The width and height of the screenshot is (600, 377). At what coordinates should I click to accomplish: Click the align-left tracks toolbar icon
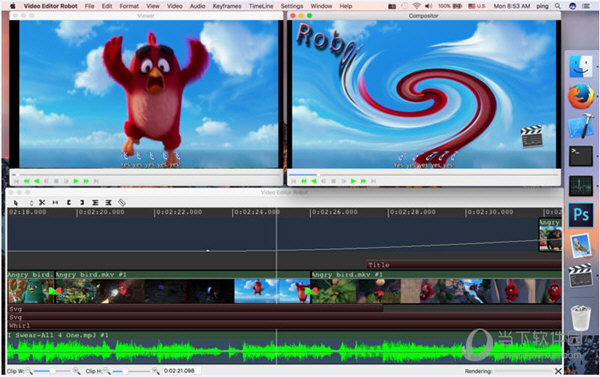coord(95,202)
